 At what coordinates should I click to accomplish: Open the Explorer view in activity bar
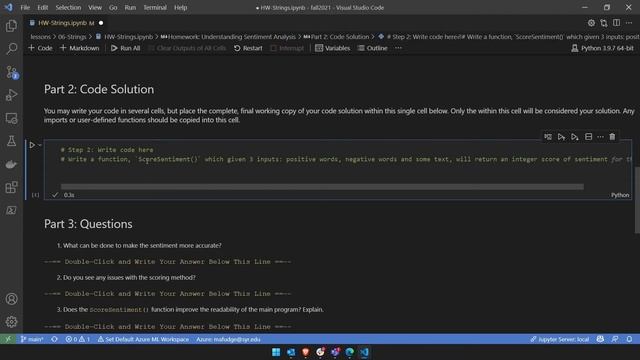[x=11, y=26]
